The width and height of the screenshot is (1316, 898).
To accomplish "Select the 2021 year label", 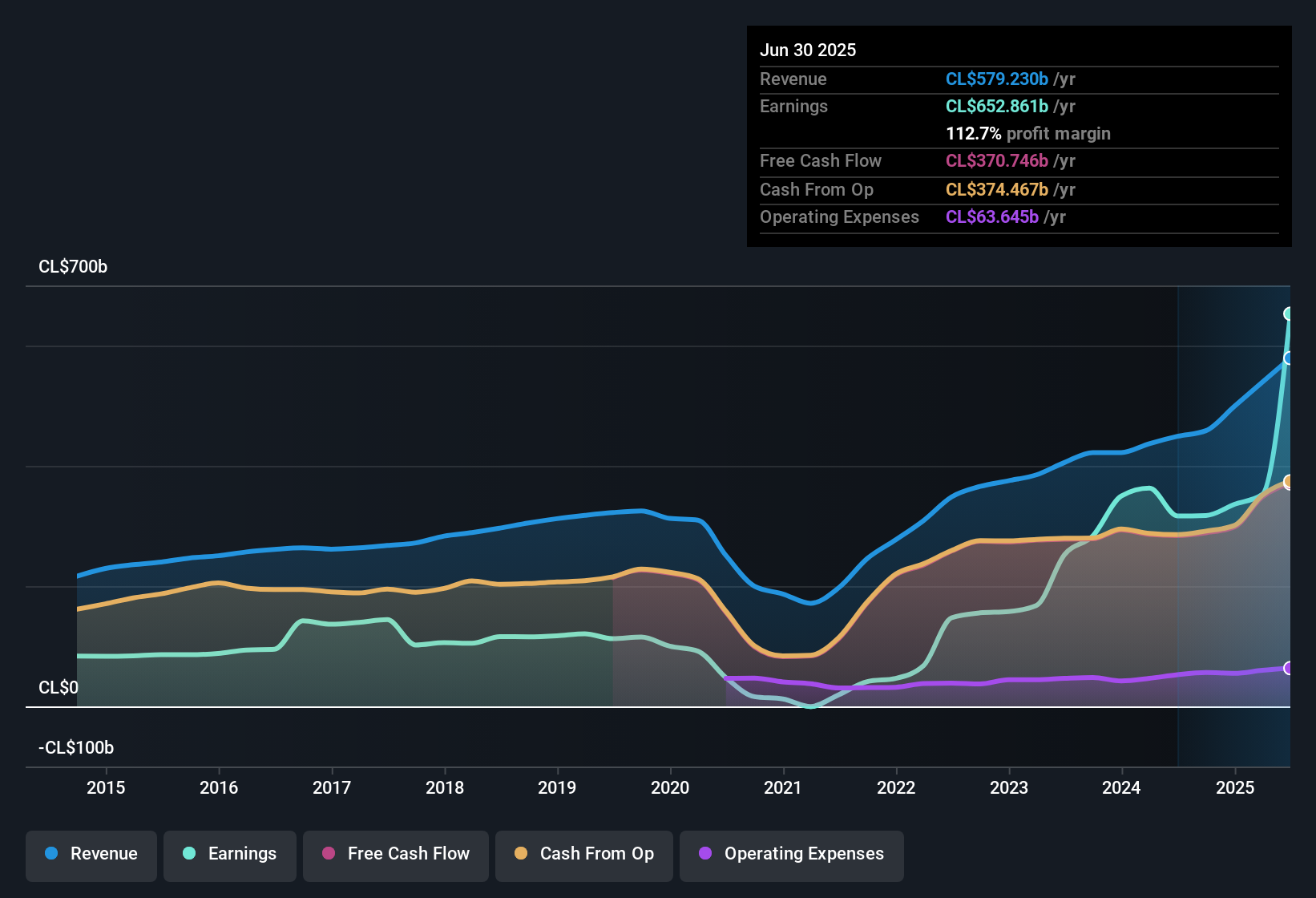I will click(783, 788).
